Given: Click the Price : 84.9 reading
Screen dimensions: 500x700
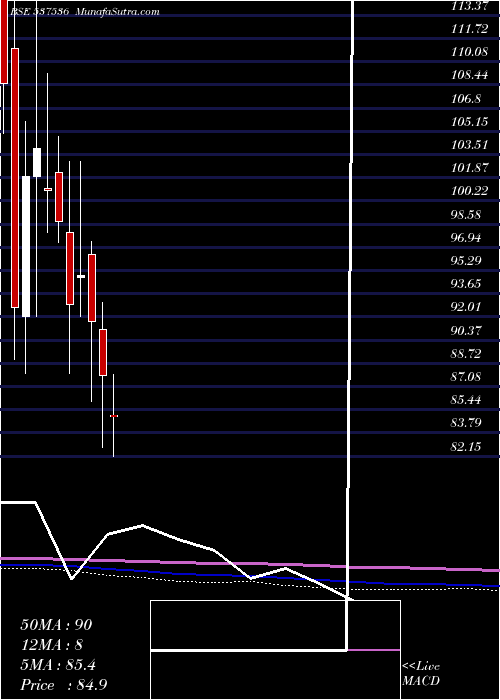Looking at the screenshot, I should [x=63, y=685].
